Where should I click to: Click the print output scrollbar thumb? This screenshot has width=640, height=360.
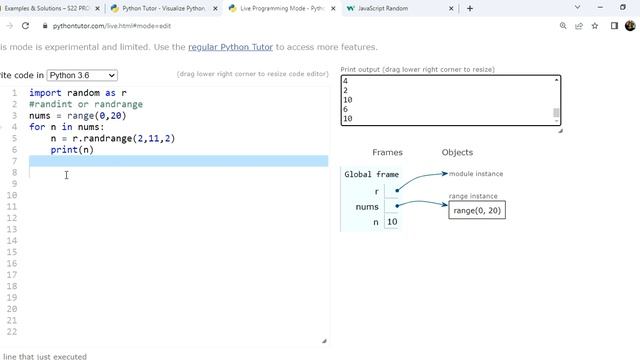556,113
